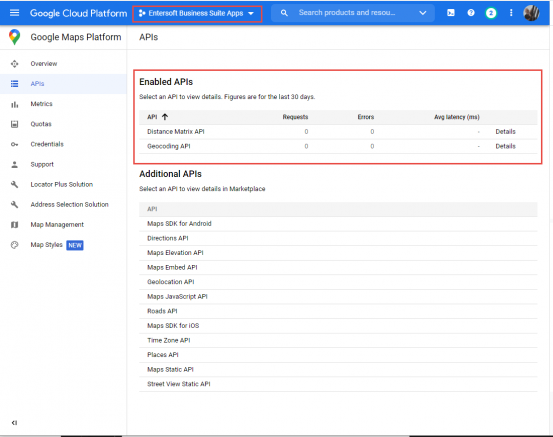The width and height of the screenshot is (553, 437).
Task: Select APIs in the sidebar
Action: (x=63, y=84)
